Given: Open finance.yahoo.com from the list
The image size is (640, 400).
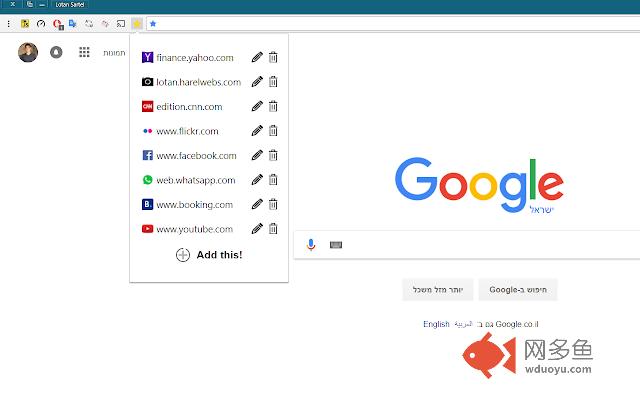Looking at the screenshot, I should [187, 58].
